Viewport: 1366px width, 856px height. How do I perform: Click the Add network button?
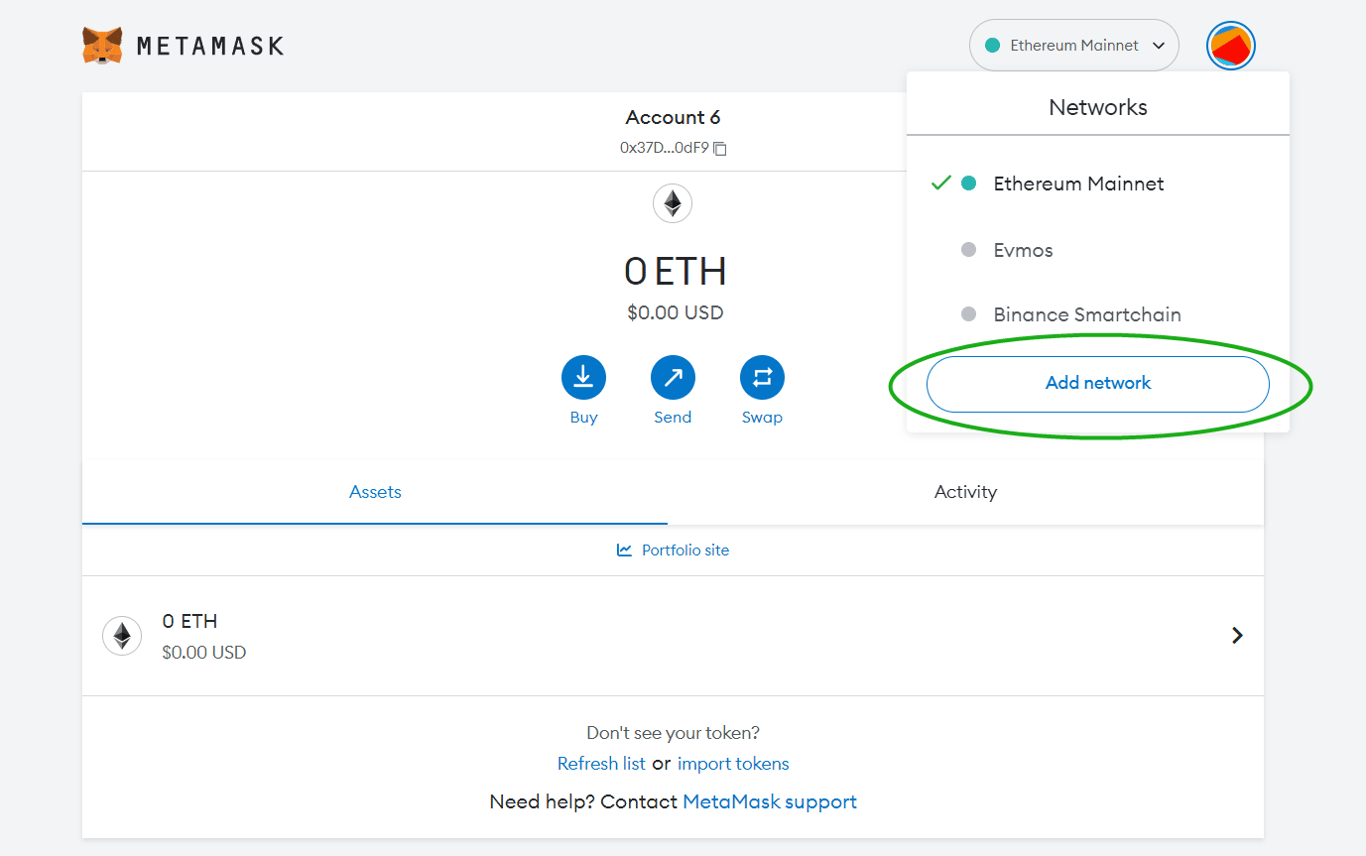1098,383
